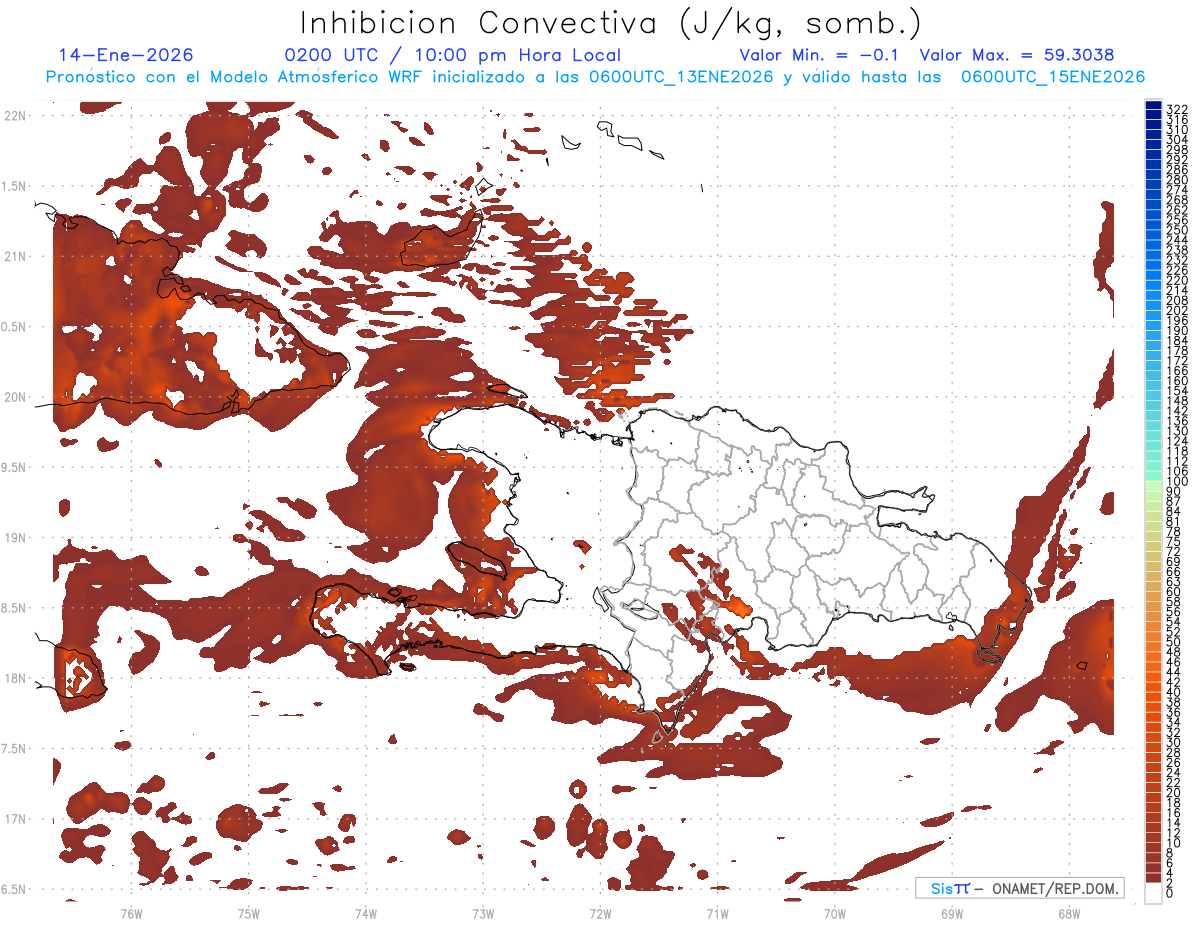1200x927 pixels.
Task: Click the longitude label '75W'
Action: pyautogui.click(x=249, y=914)
